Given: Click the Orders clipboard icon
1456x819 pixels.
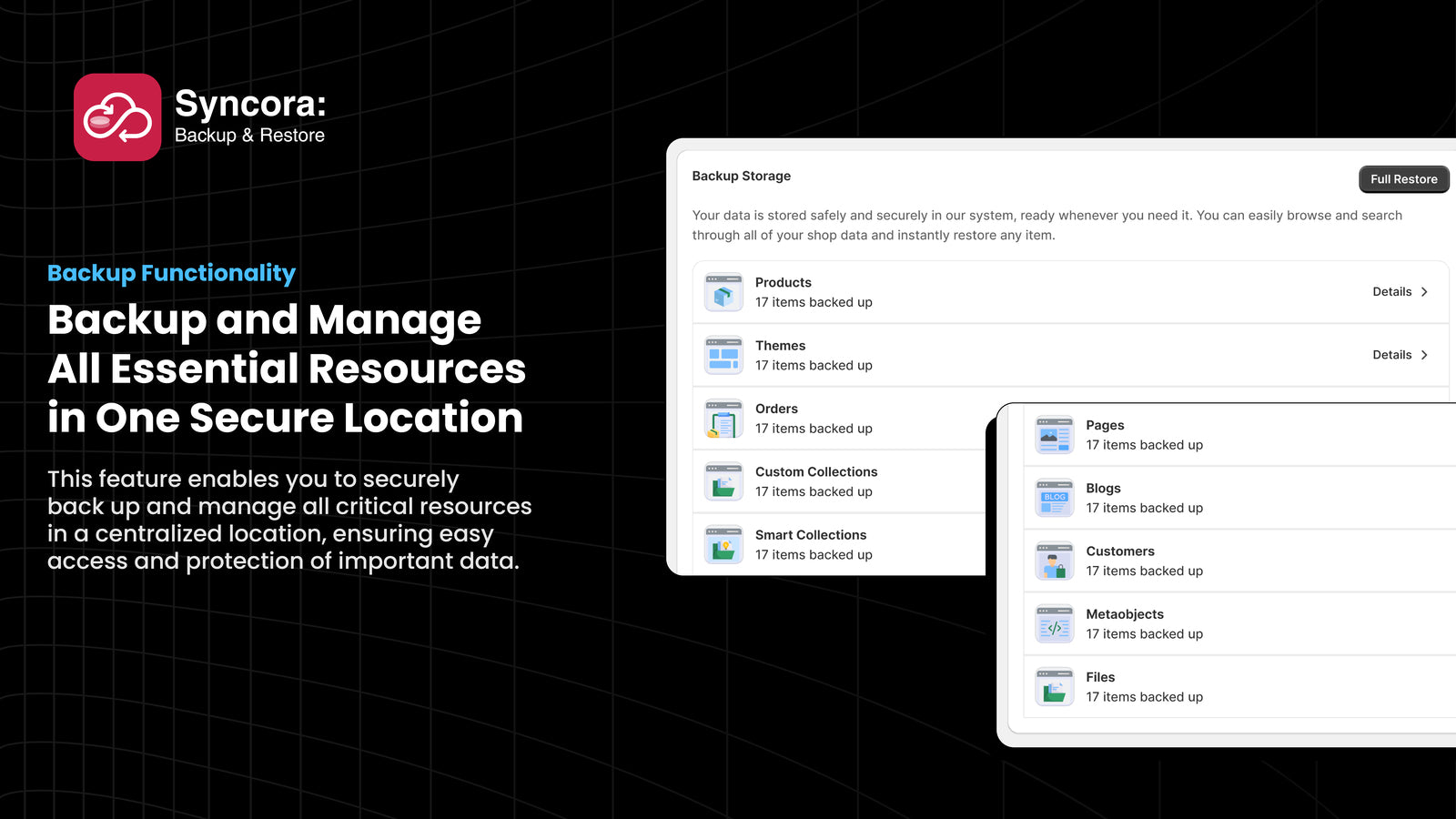Looking at the screenshot, I should (723, 418).
